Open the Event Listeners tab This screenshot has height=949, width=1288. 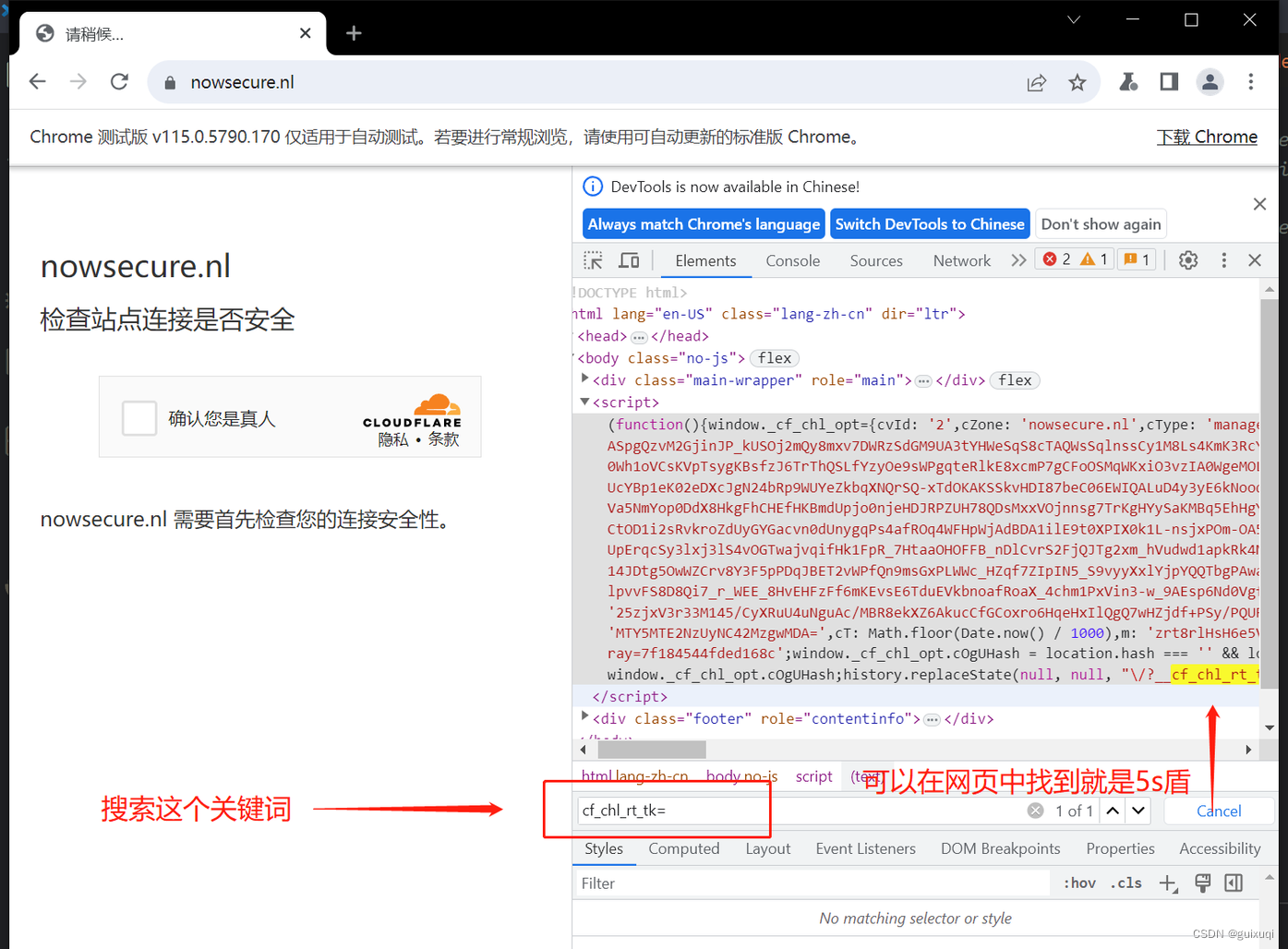tap(865, 848)
